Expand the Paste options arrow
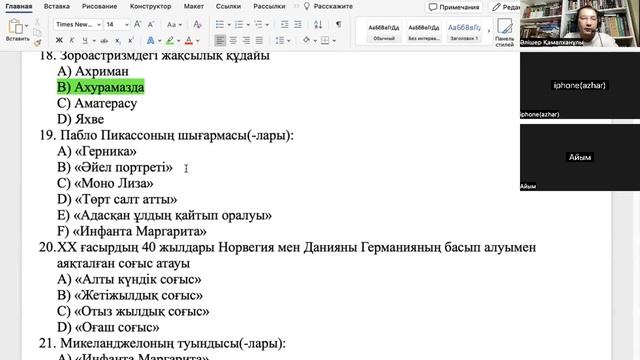 pos(27,26)
